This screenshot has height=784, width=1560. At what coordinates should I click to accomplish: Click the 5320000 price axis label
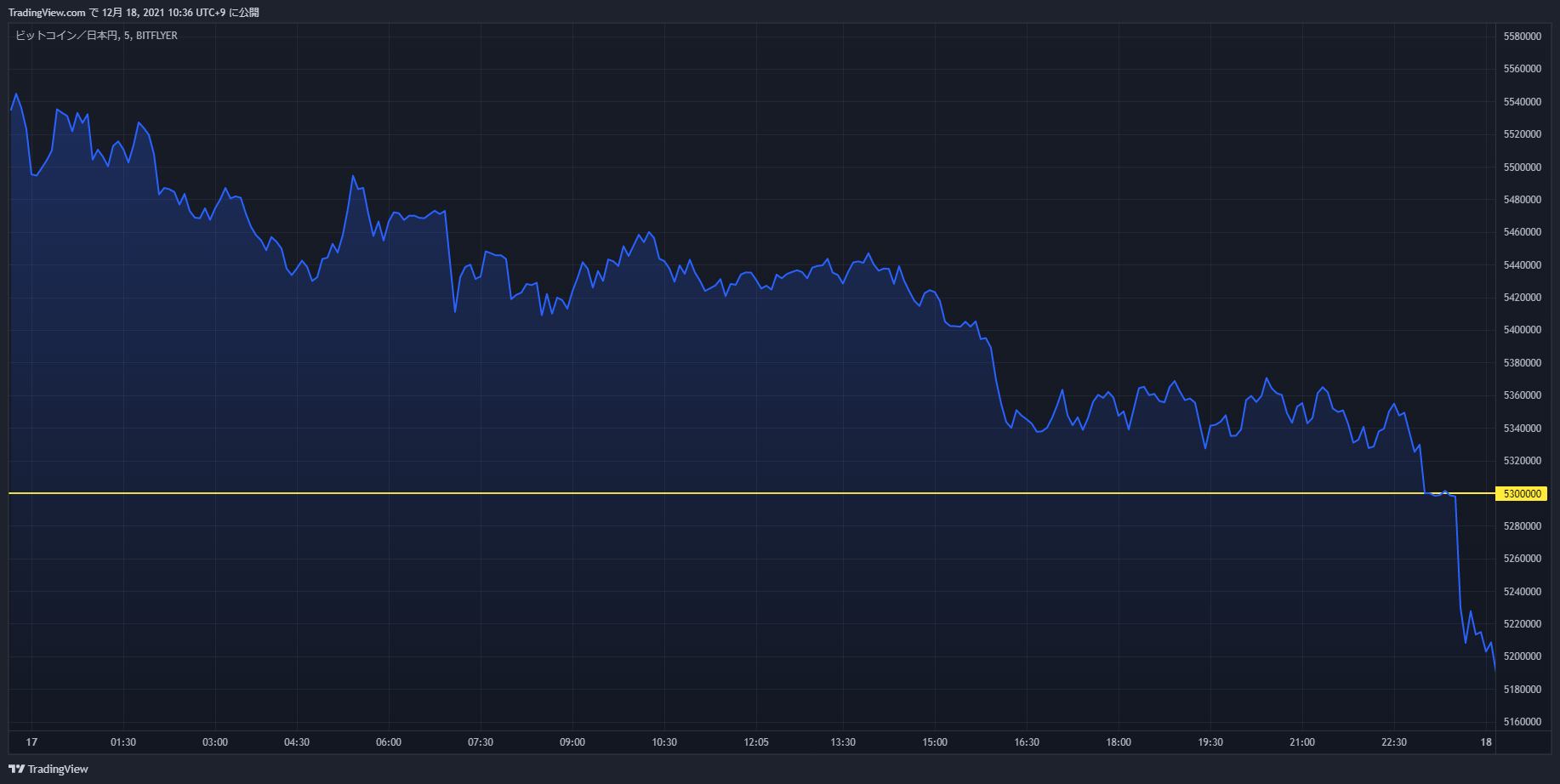(x=1523, y=461)
